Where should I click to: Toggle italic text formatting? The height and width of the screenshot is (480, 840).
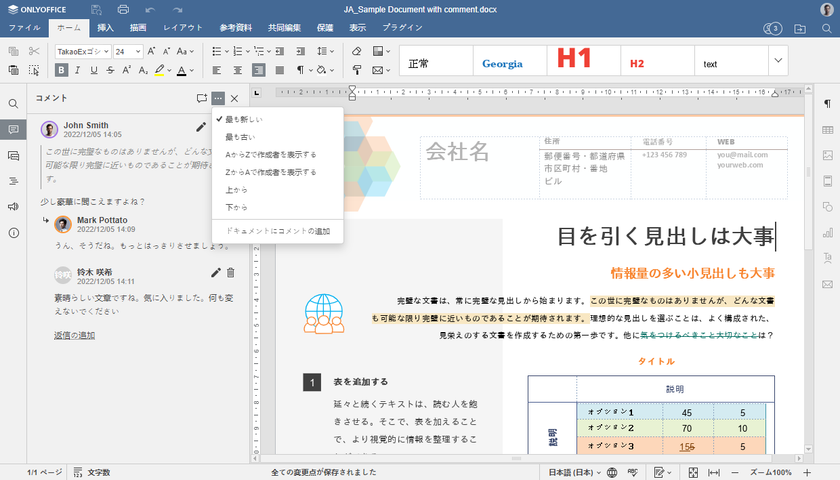pyautogui.click(x=79, y=70)
